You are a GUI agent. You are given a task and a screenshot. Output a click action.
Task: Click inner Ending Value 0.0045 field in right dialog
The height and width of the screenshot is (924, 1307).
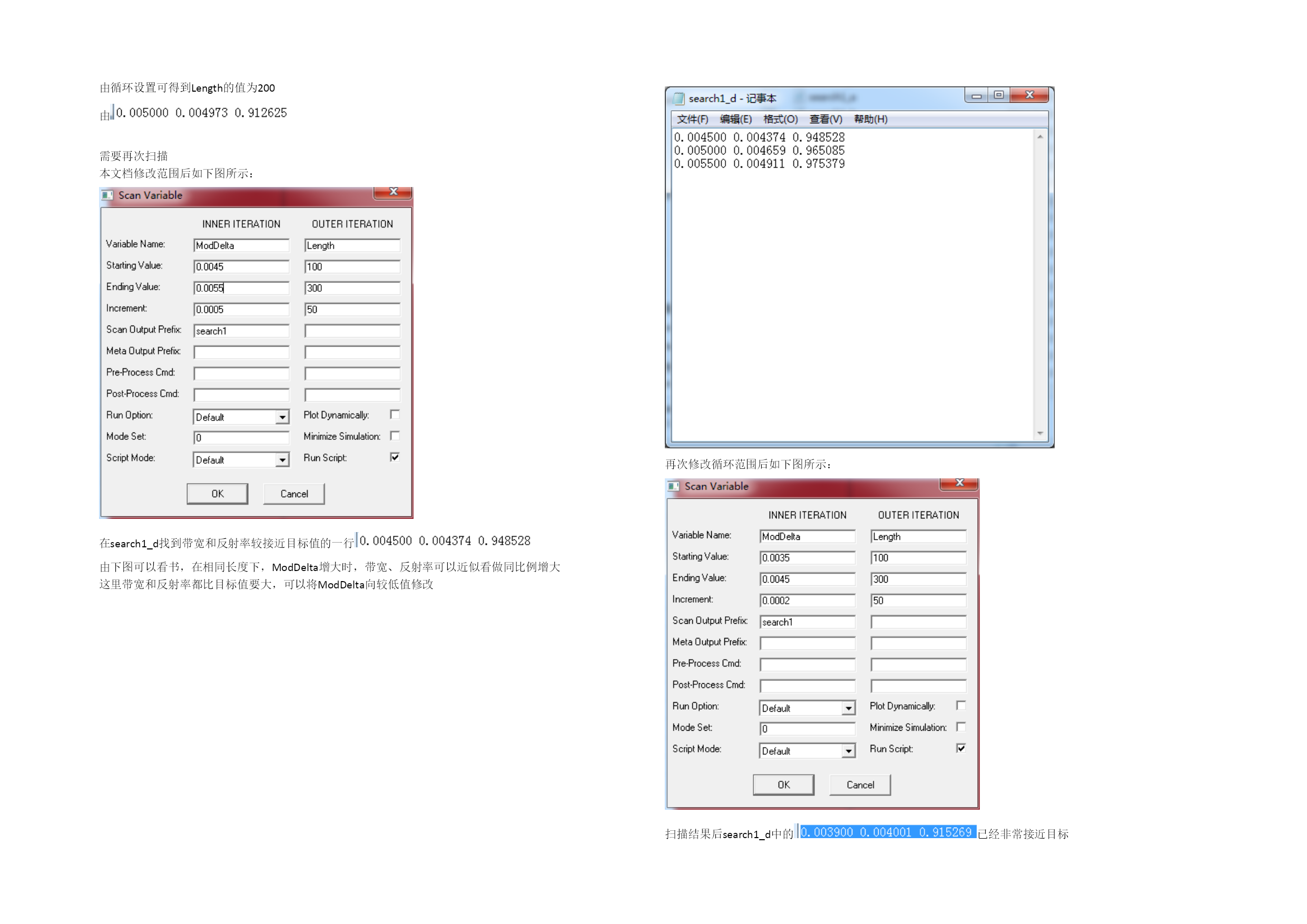pyautogui.click(x=807, y=579)
